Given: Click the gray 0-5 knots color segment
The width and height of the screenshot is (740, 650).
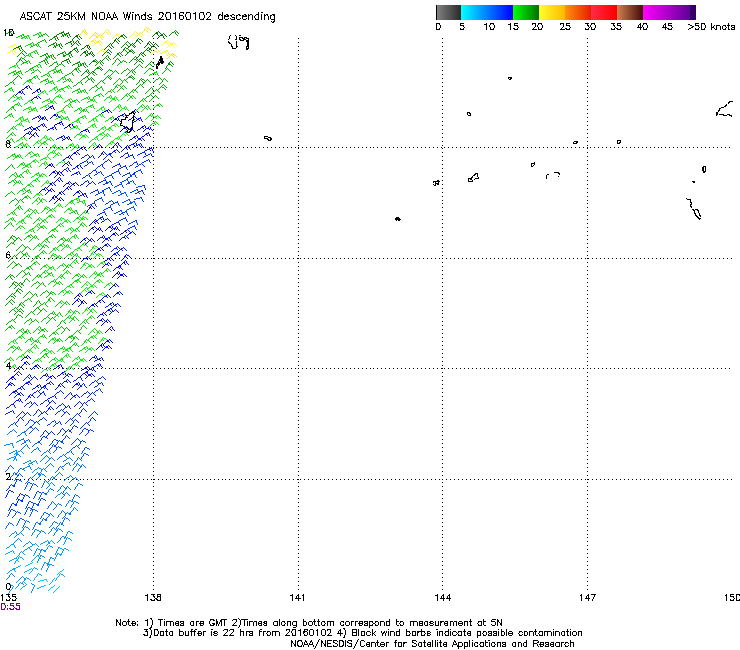Looking at the screenshot, I should (x=448, y=12).
